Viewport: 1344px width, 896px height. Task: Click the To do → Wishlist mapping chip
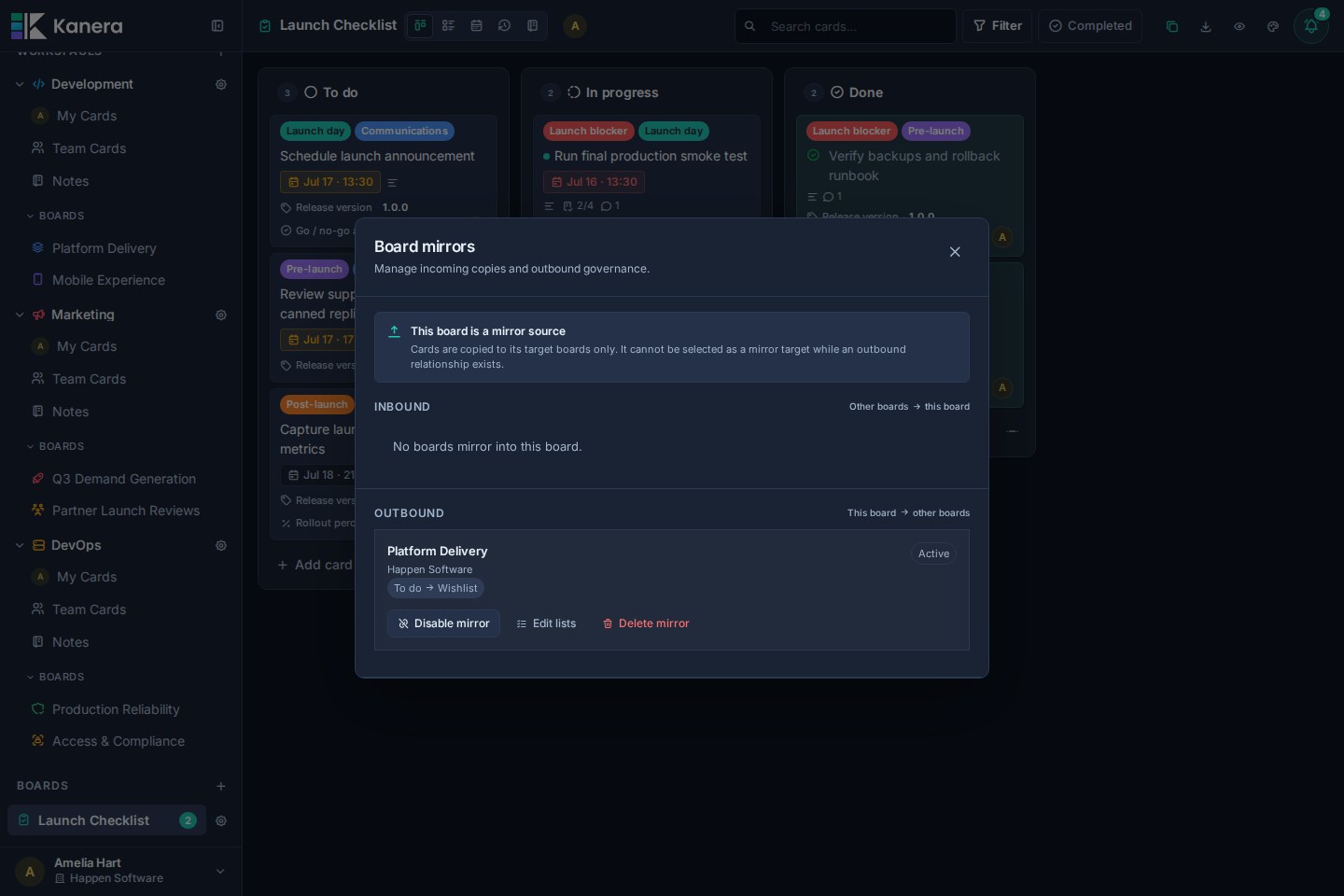(436, 588)
